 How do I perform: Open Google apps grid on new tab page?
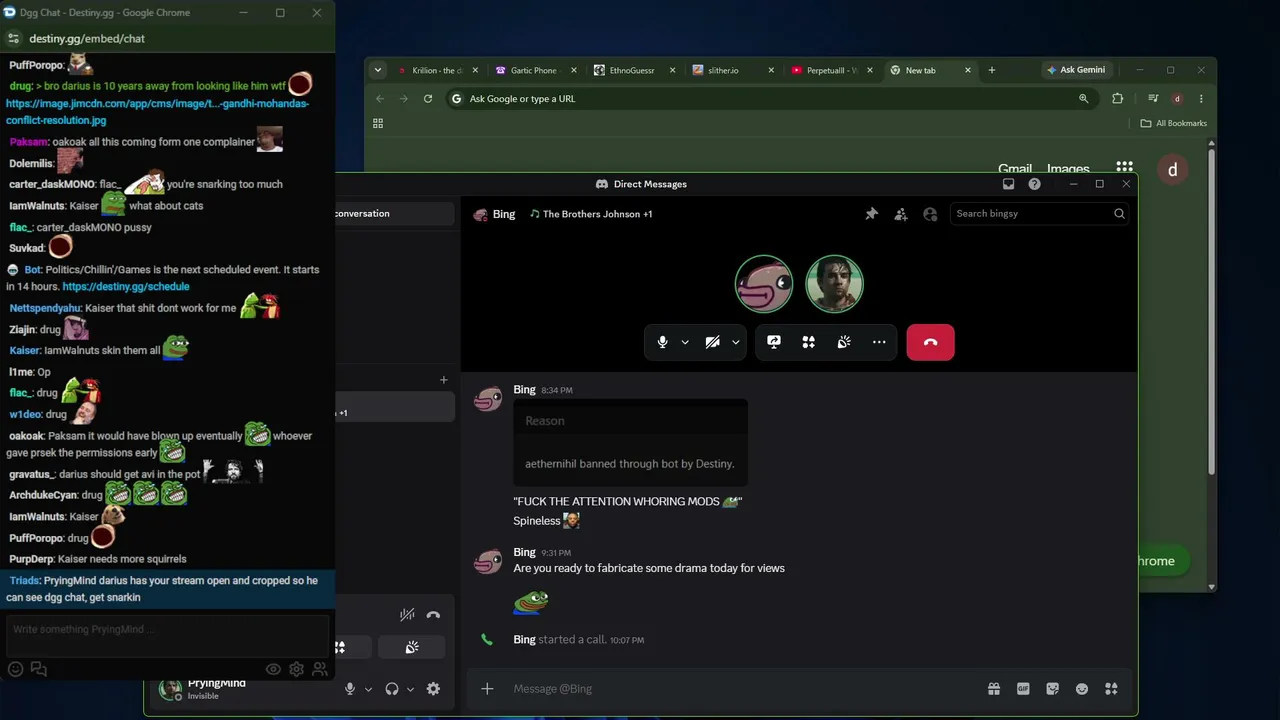pyautogui.click(x=1125, y=168)
